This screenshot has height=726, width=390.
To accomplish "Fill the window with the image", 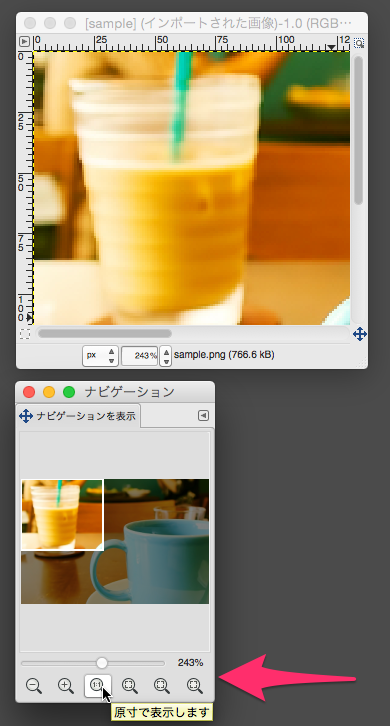I will tap(162, 686).
